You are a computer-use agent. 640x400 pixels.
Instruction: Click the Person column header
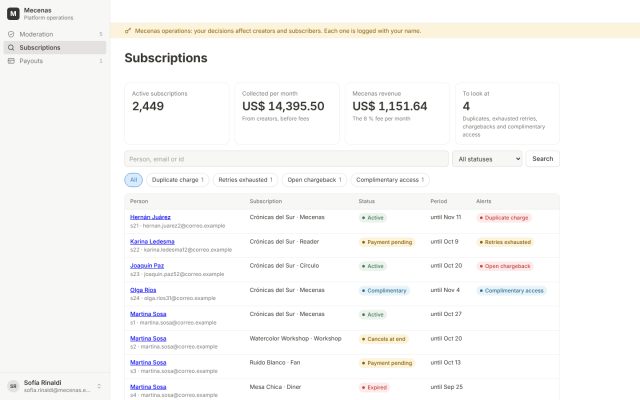(139, 202)
